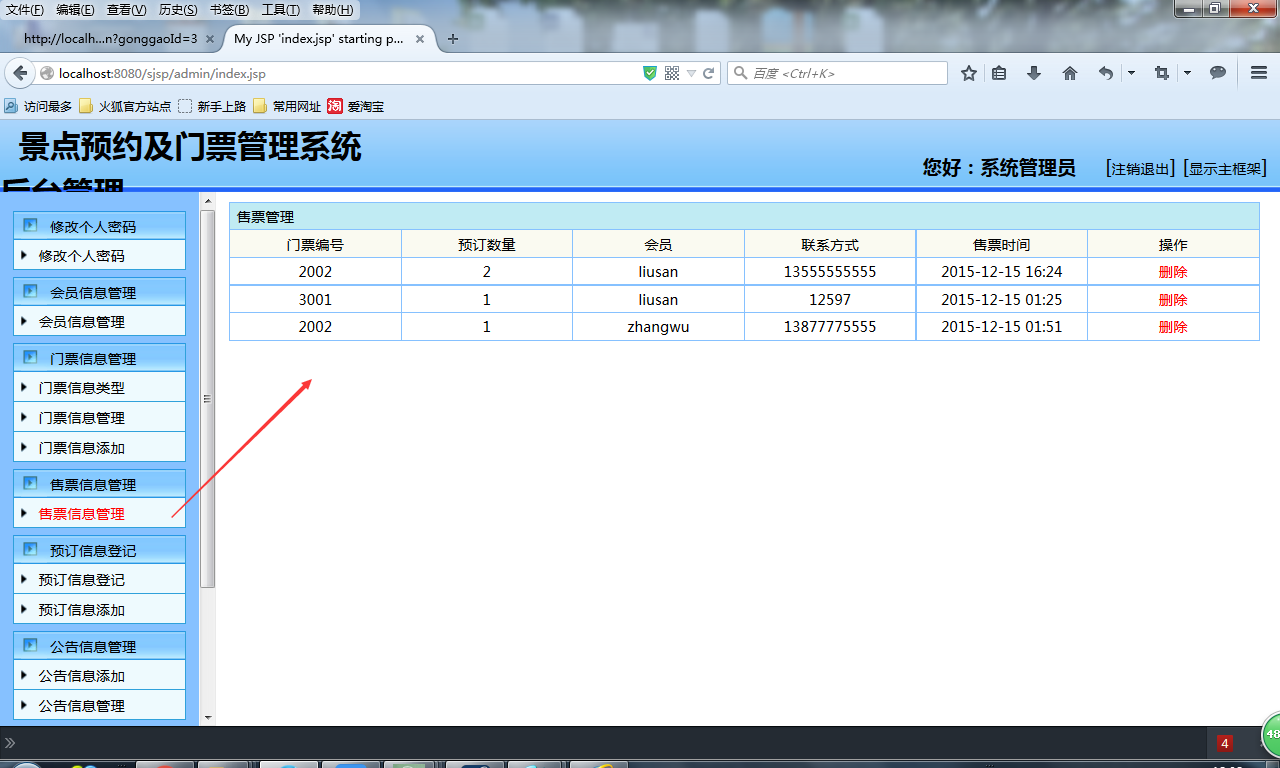Open a new tab with plus button
1280x768 pixels.
click(453, 39)
